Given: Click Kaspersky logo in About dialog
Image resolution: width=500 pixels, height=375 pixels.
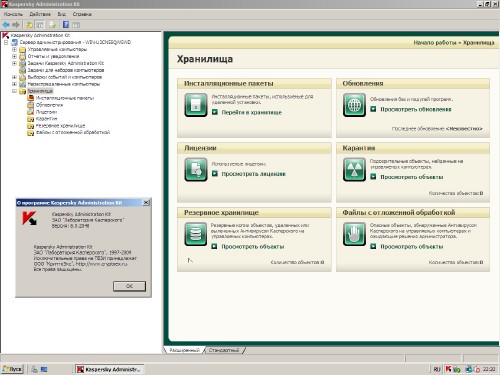Looking at the screenshot, I should [29, 218].
